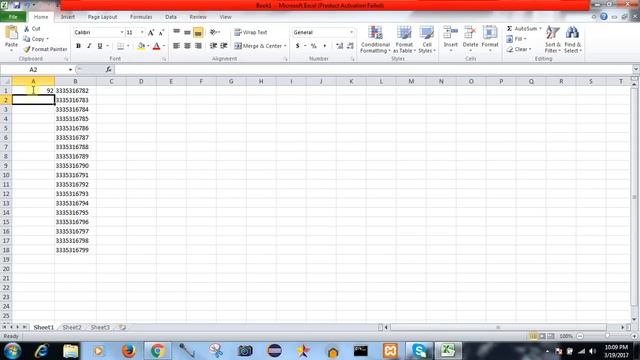Click the Clear button
The image size is (640, 360).
point(518,49)
